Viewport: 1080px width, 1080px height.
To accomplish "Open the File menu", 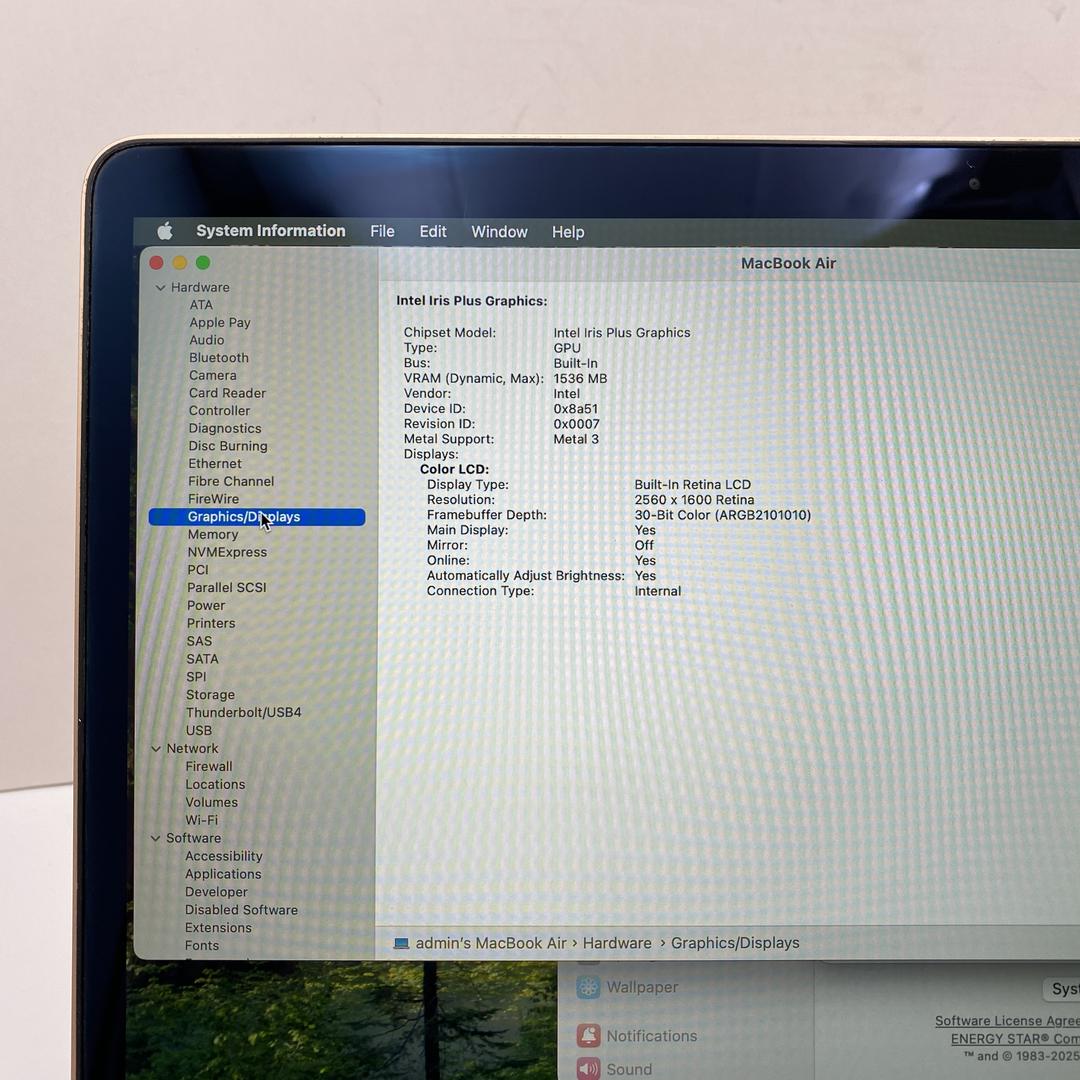I will pyautogui.click(x=382, y=231).
